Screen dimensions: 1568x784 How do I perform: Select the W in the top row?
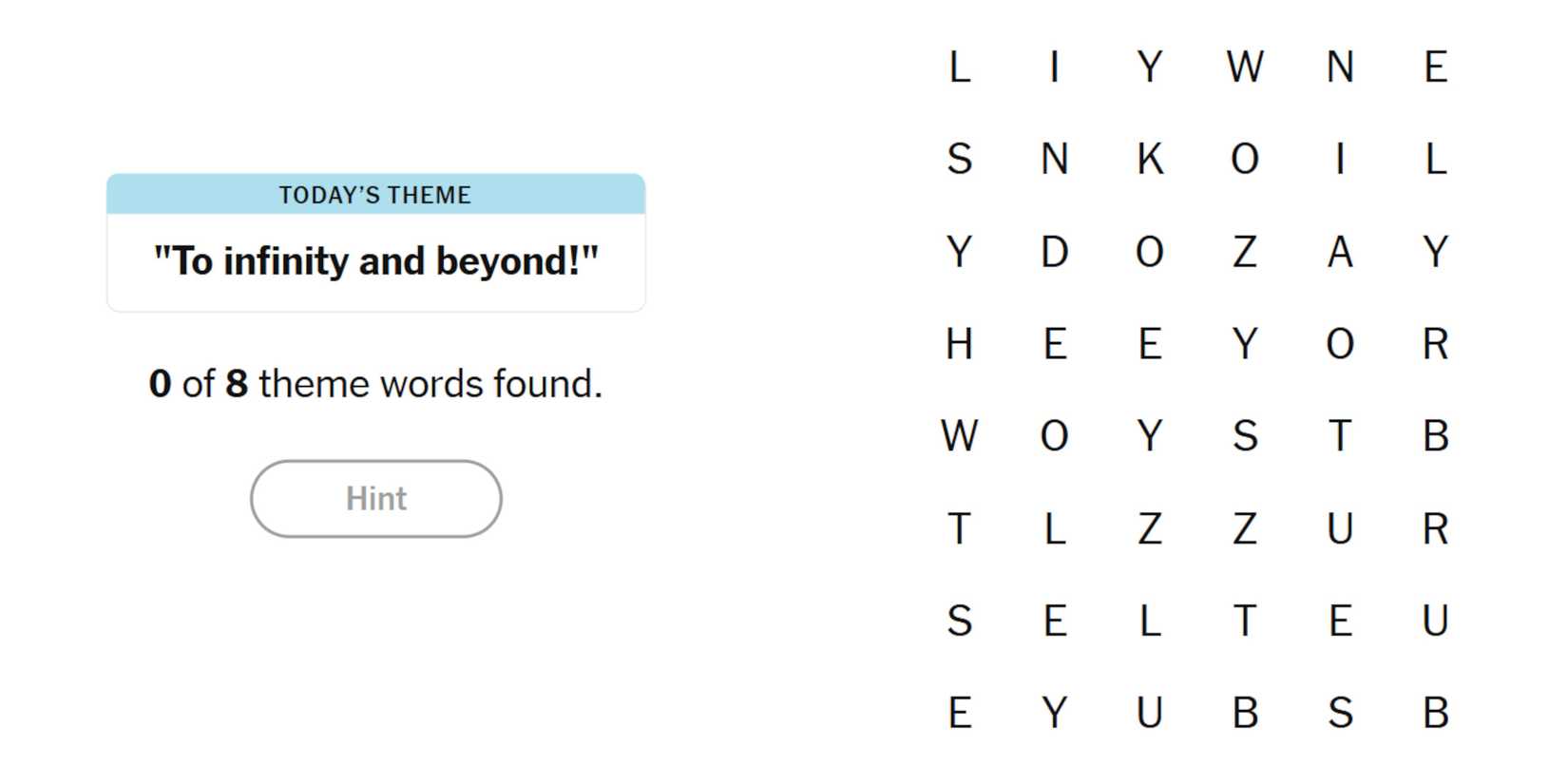[1245, 67]
